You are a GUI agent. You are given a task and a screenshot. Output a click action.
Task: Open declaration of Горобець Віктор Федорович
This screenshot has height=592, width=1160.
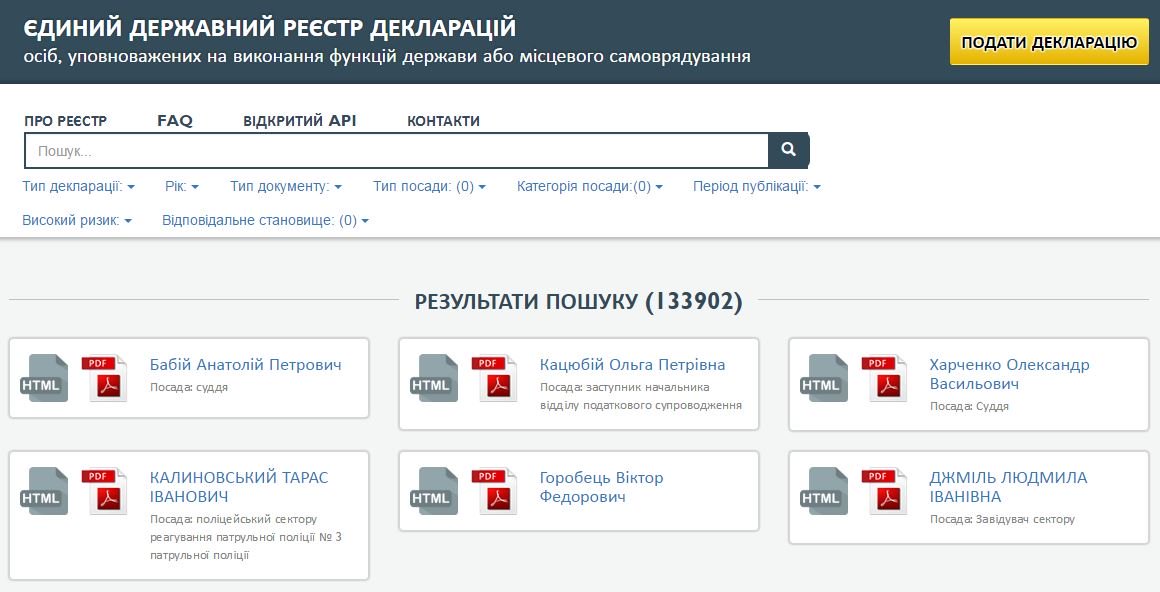(601, 487)
